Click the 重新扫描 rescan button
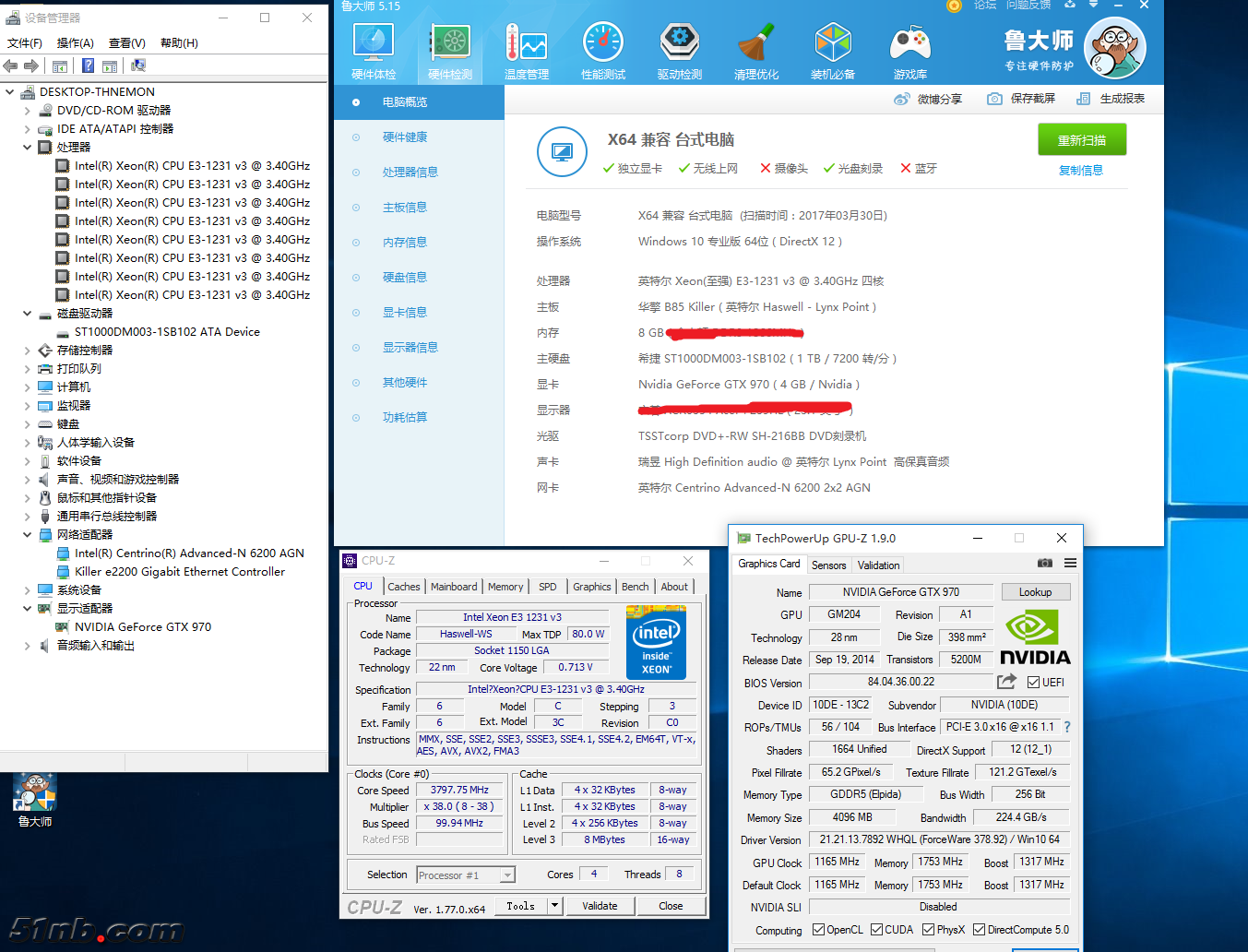This screenshot has height=952, width=1248. pos(1081,140)
